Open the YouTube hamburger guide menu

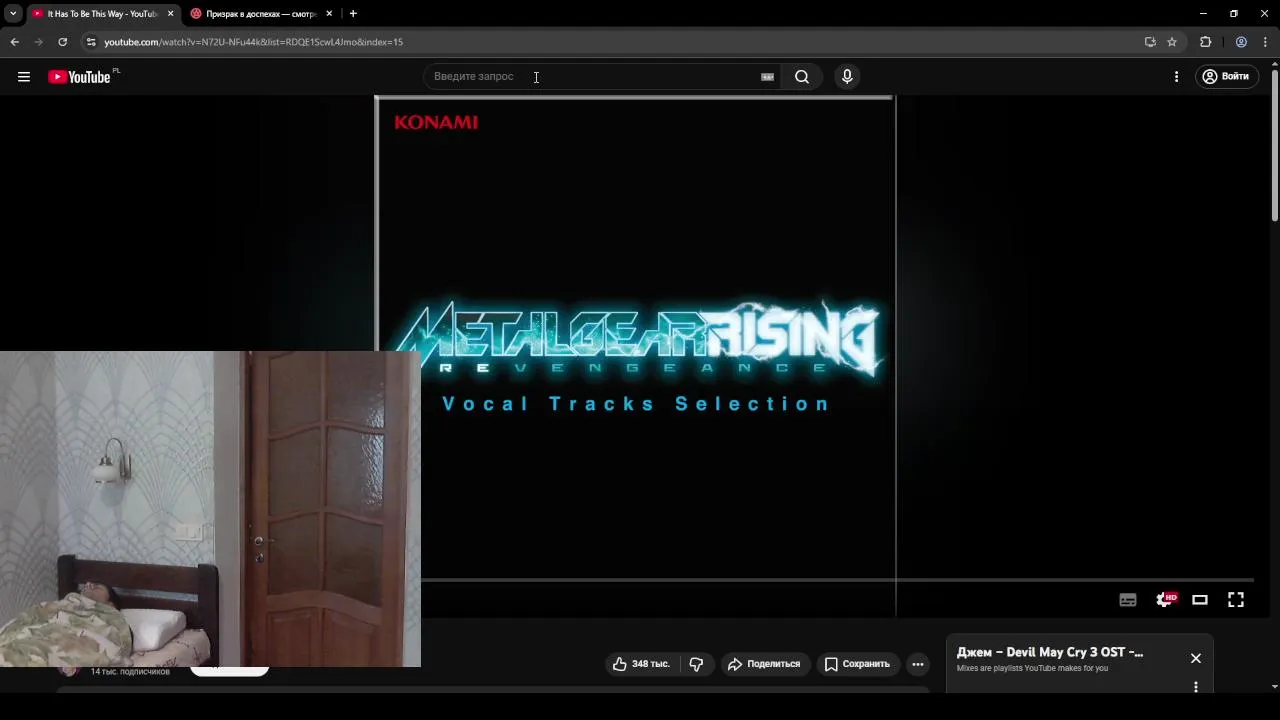pos(24,77)
